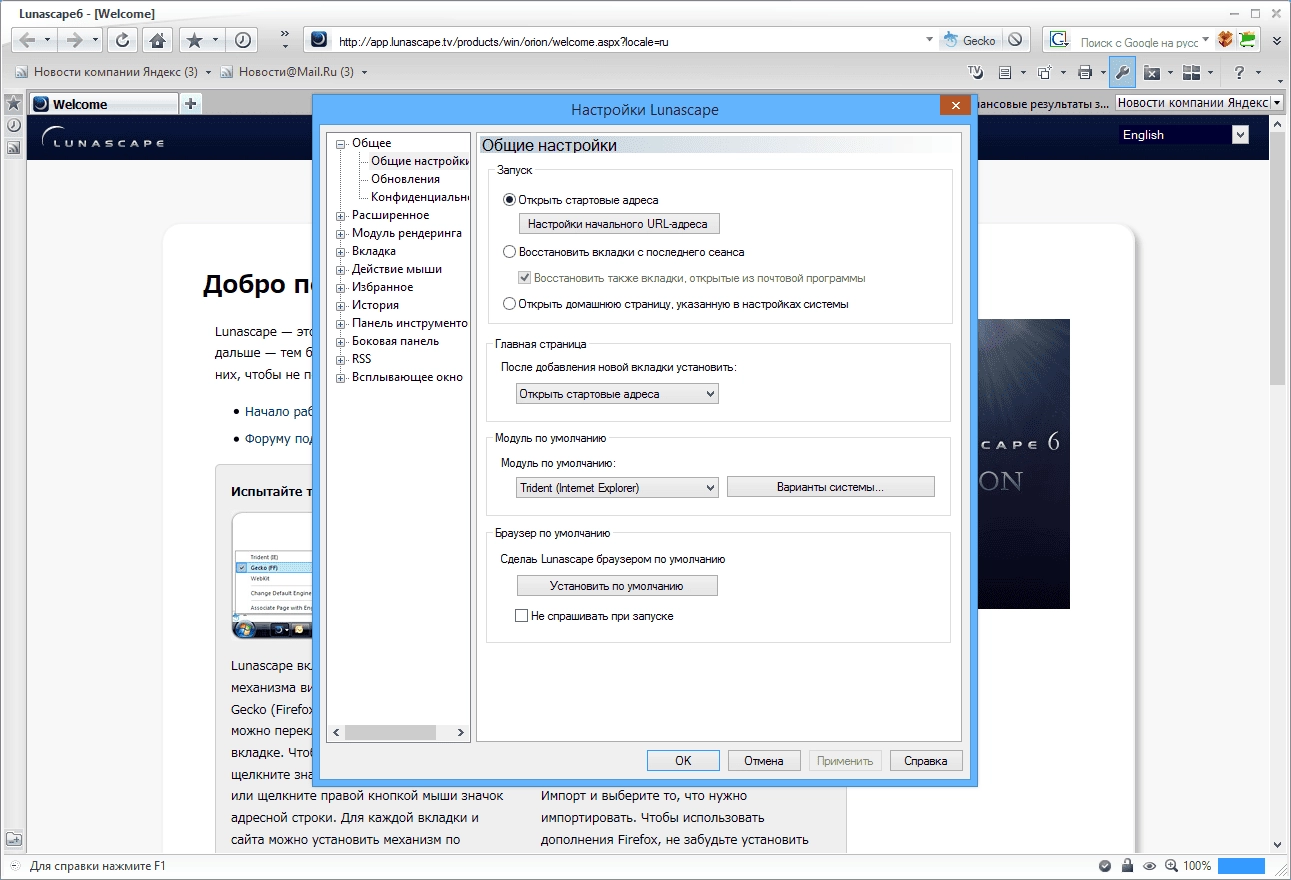Click 'Настройки начального URL-адреса' button

tap(618, 224)
